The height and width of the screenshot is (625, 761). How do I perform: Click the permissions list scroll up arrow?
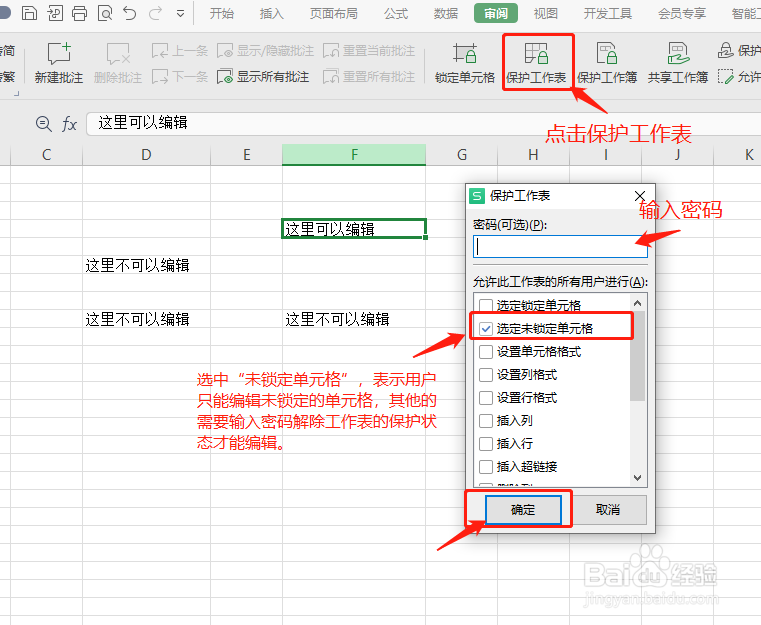[x=638, y=303]
